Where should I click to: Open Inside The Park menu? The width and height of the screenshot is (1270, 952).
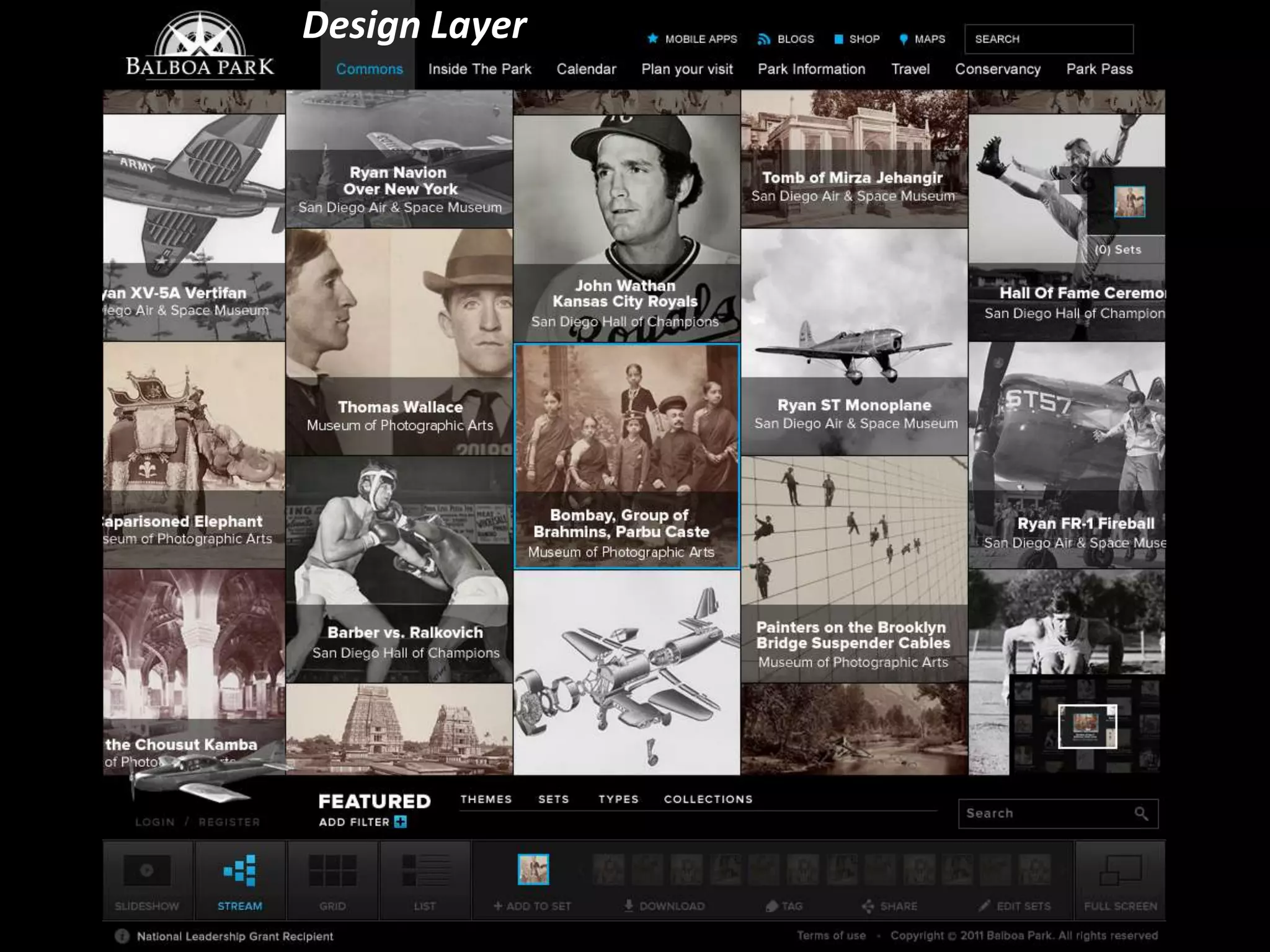tap(479, 69)
